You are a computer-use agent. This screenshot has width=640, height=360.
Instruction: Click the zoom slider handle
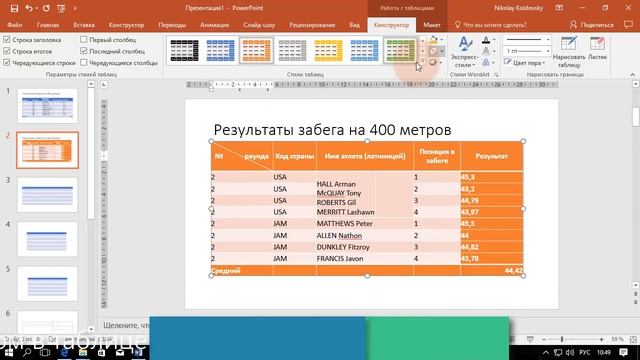(562, 339)
